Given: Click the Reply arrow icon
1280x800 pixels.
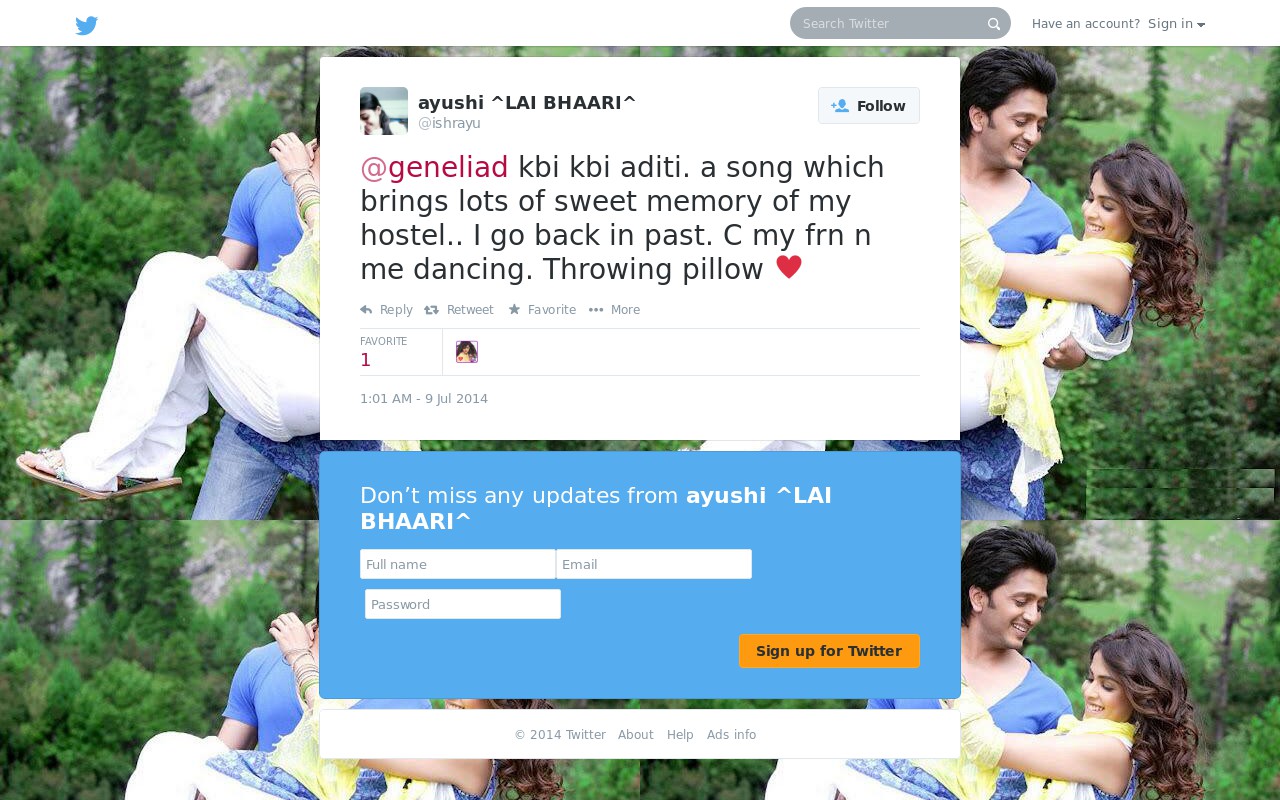Looking at the screenshot, I should [x=366, y=310].
